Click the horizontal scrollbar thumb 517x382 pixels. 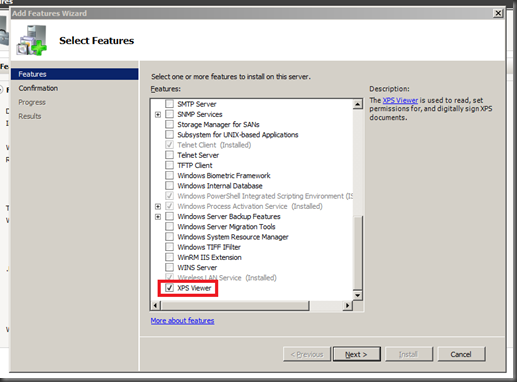(x=235, y=305)
